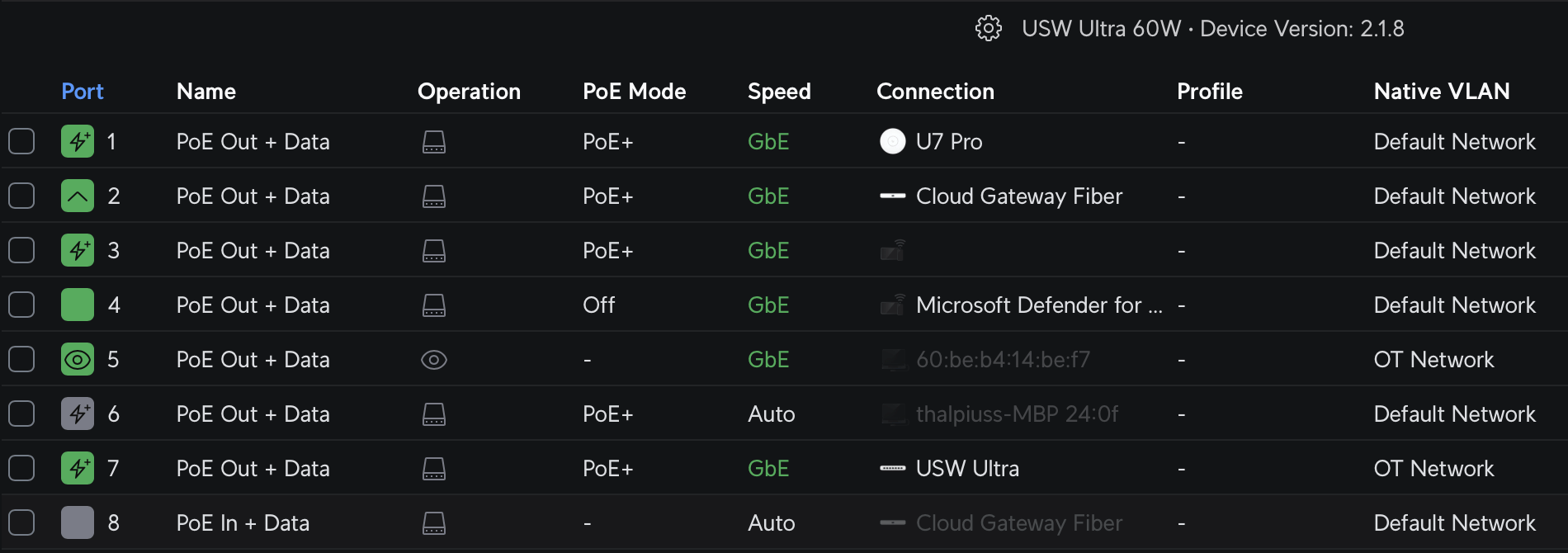
Task: Click the Native VLAN column header
Action: [x=1442, y=92]
